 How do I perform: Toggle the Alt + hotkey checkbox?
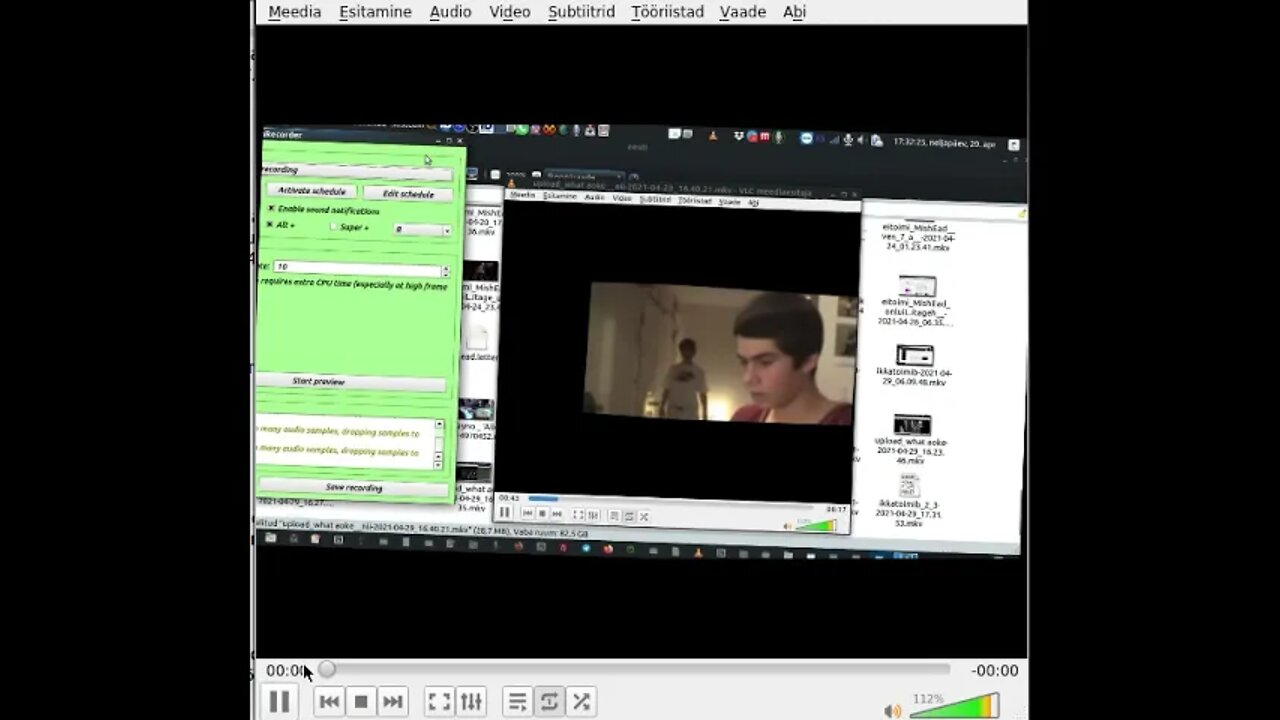pos(270,224)
